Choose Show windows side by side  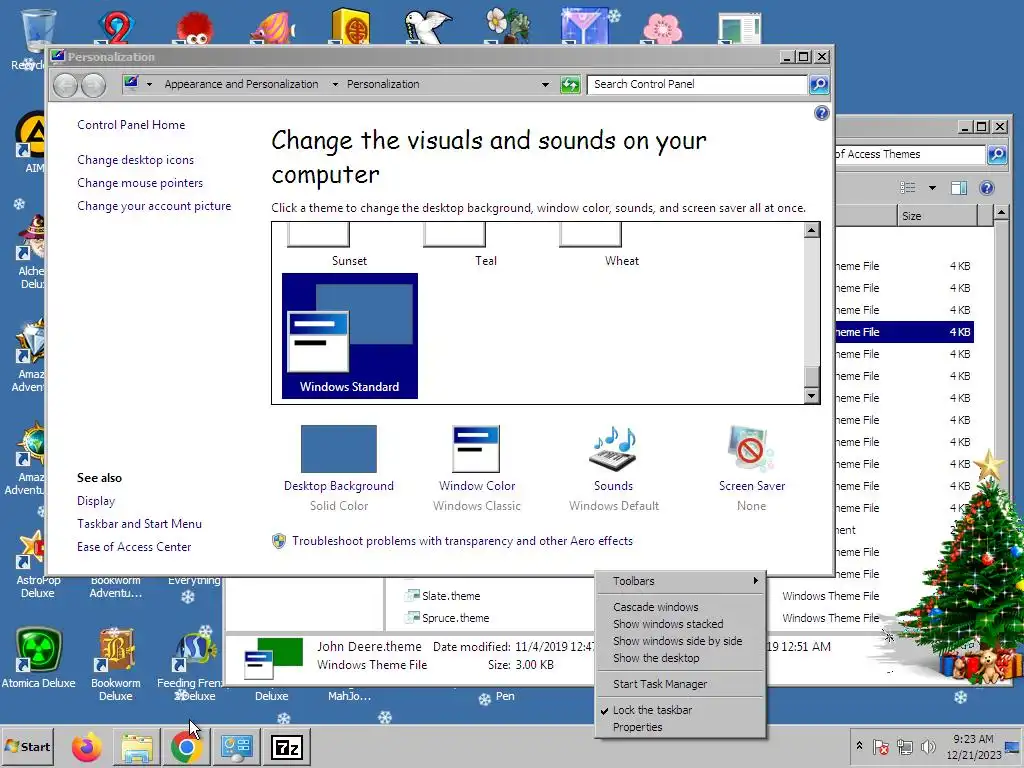[680, 641]
